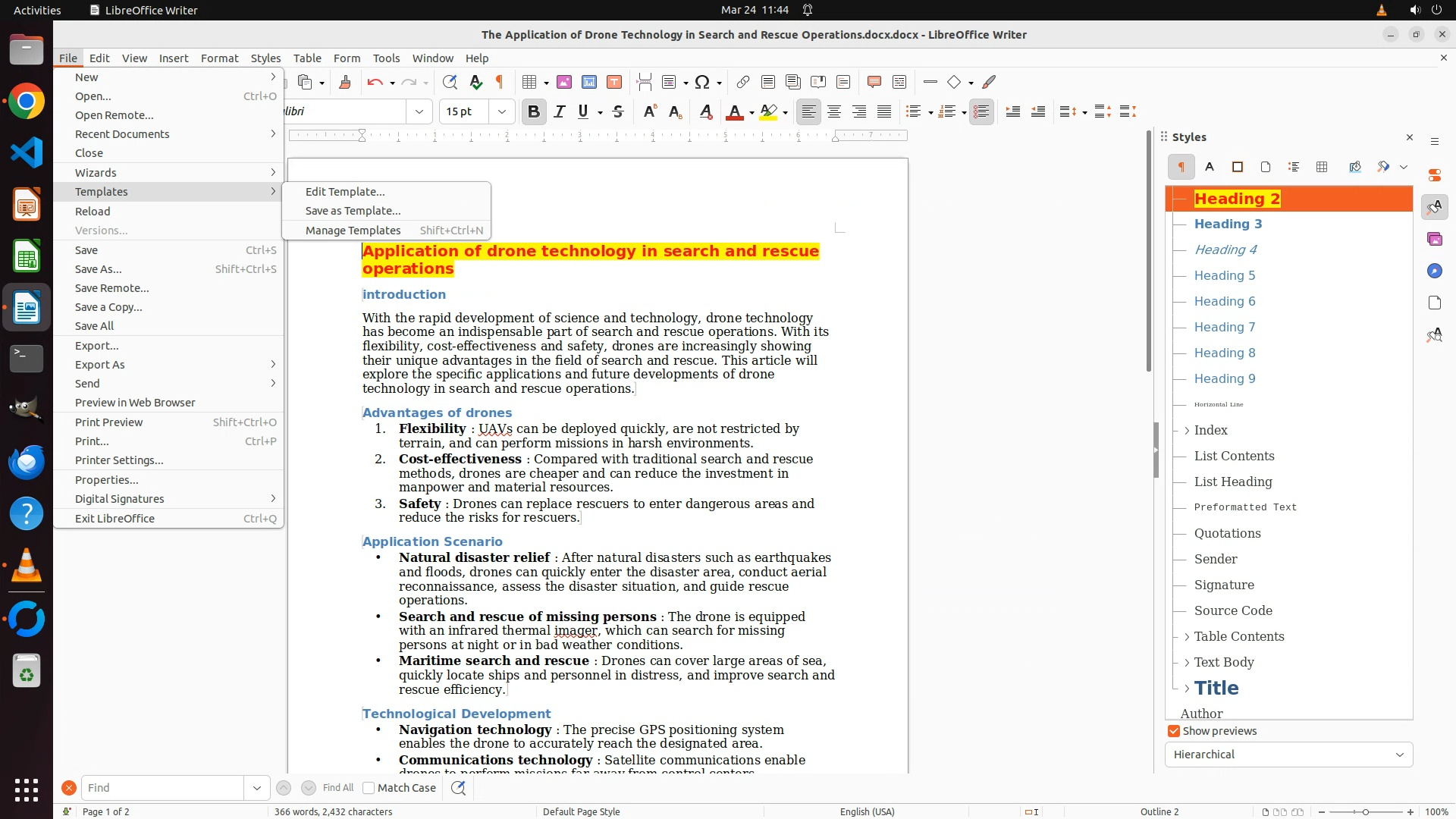Click the Insert Hyperlink toolbar icon
1456x819 pixels.
(743, 83)
